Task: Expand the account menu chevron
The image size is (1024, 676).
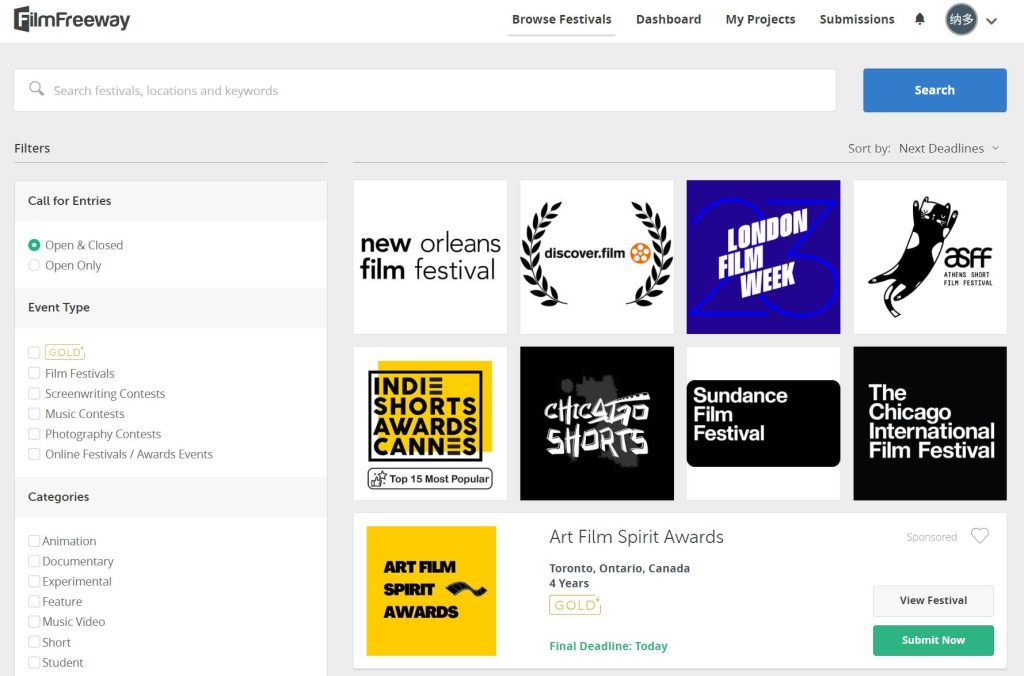Action: [x=991, y=21]
